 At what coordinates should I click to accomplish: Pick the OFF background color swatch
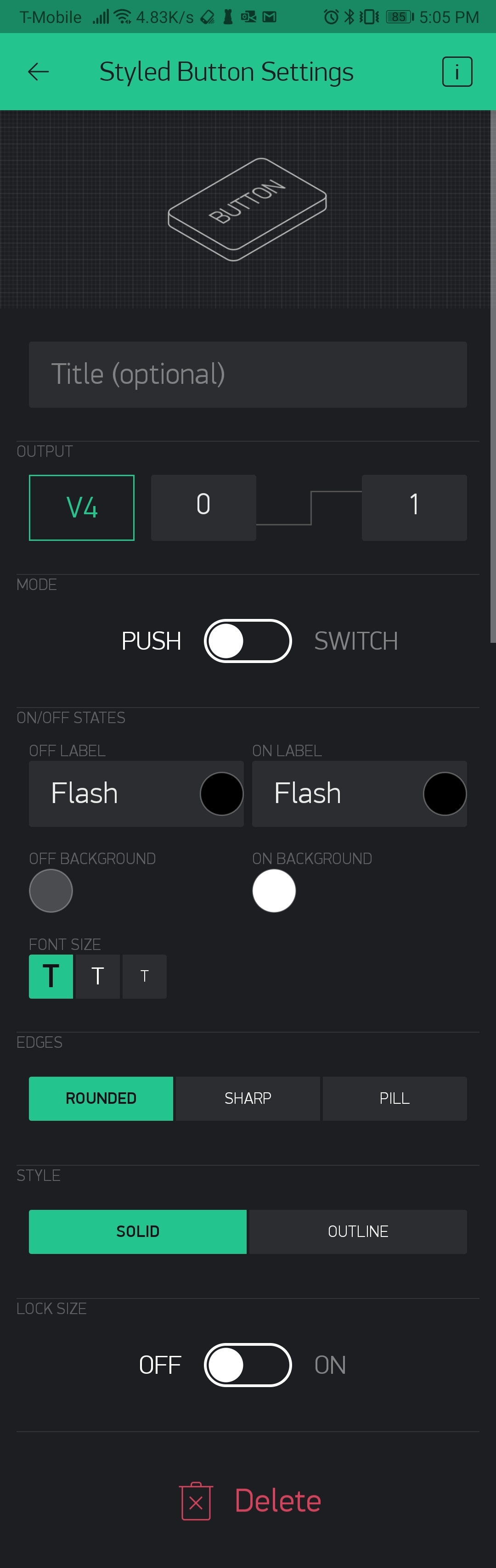point(51,890)
